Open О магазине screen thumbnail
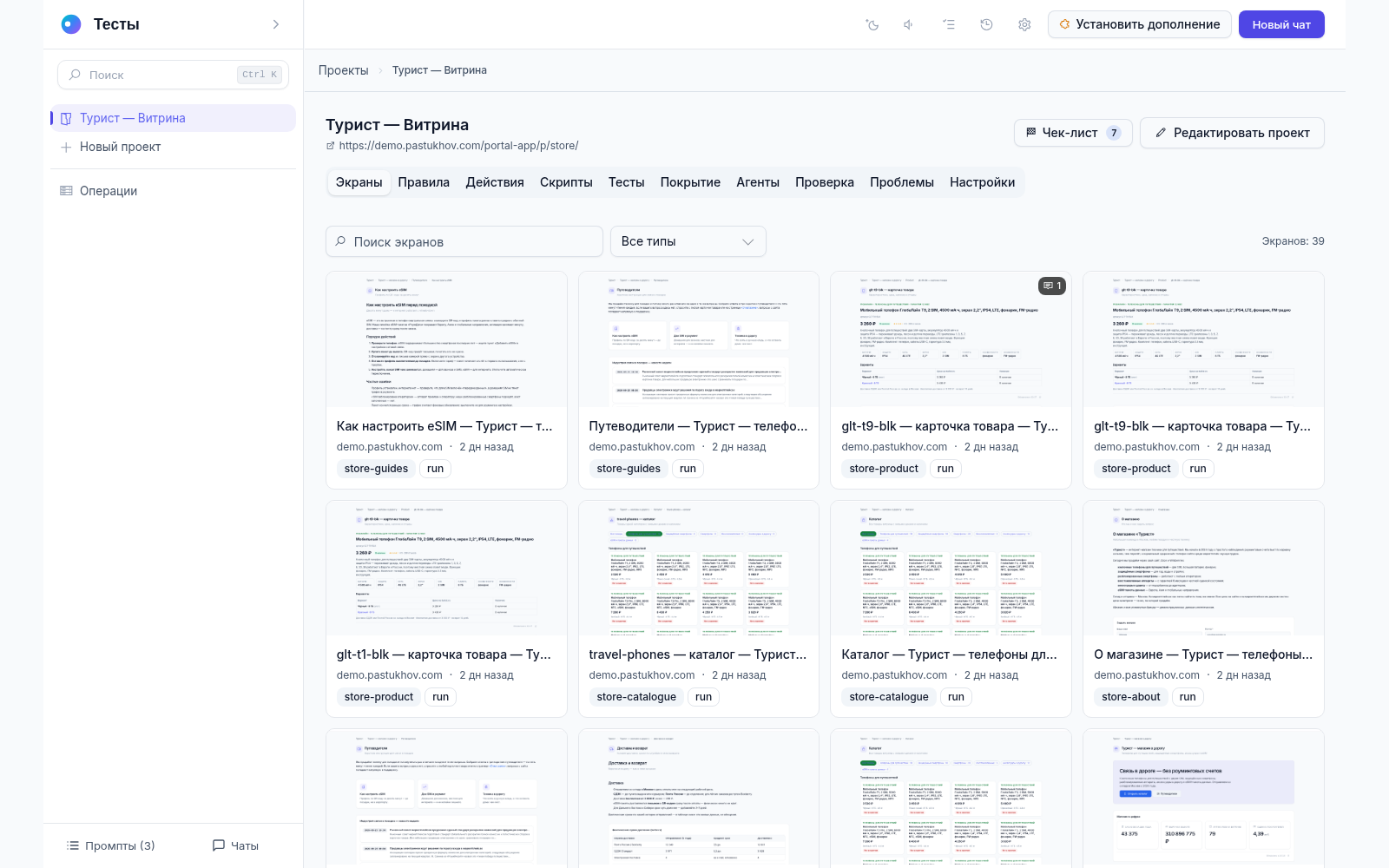The image size is (1389, 868). click(1203, 568)
